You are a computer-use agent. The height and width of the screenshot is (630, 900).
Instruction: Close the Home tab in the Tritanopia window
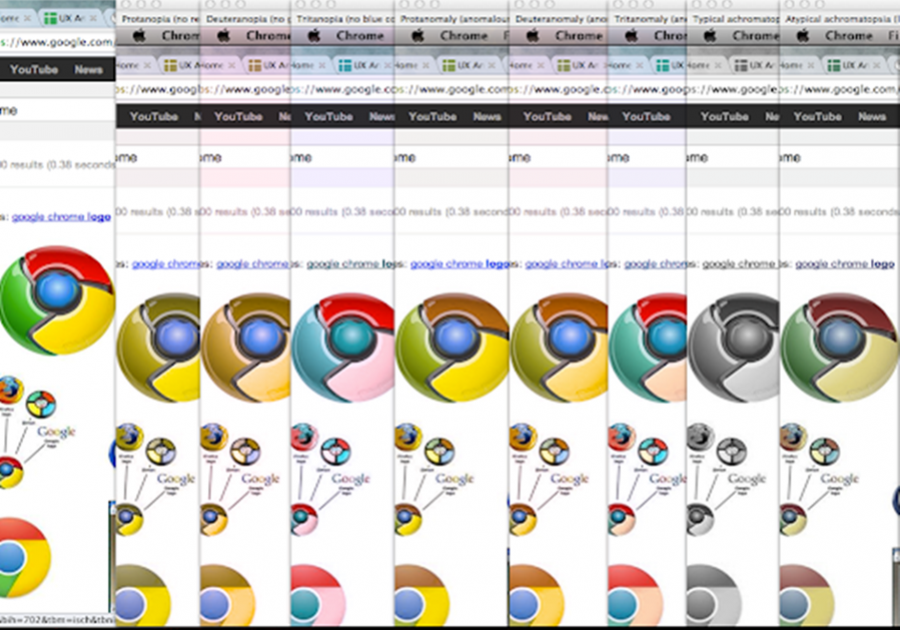click(x=322, y=65)
